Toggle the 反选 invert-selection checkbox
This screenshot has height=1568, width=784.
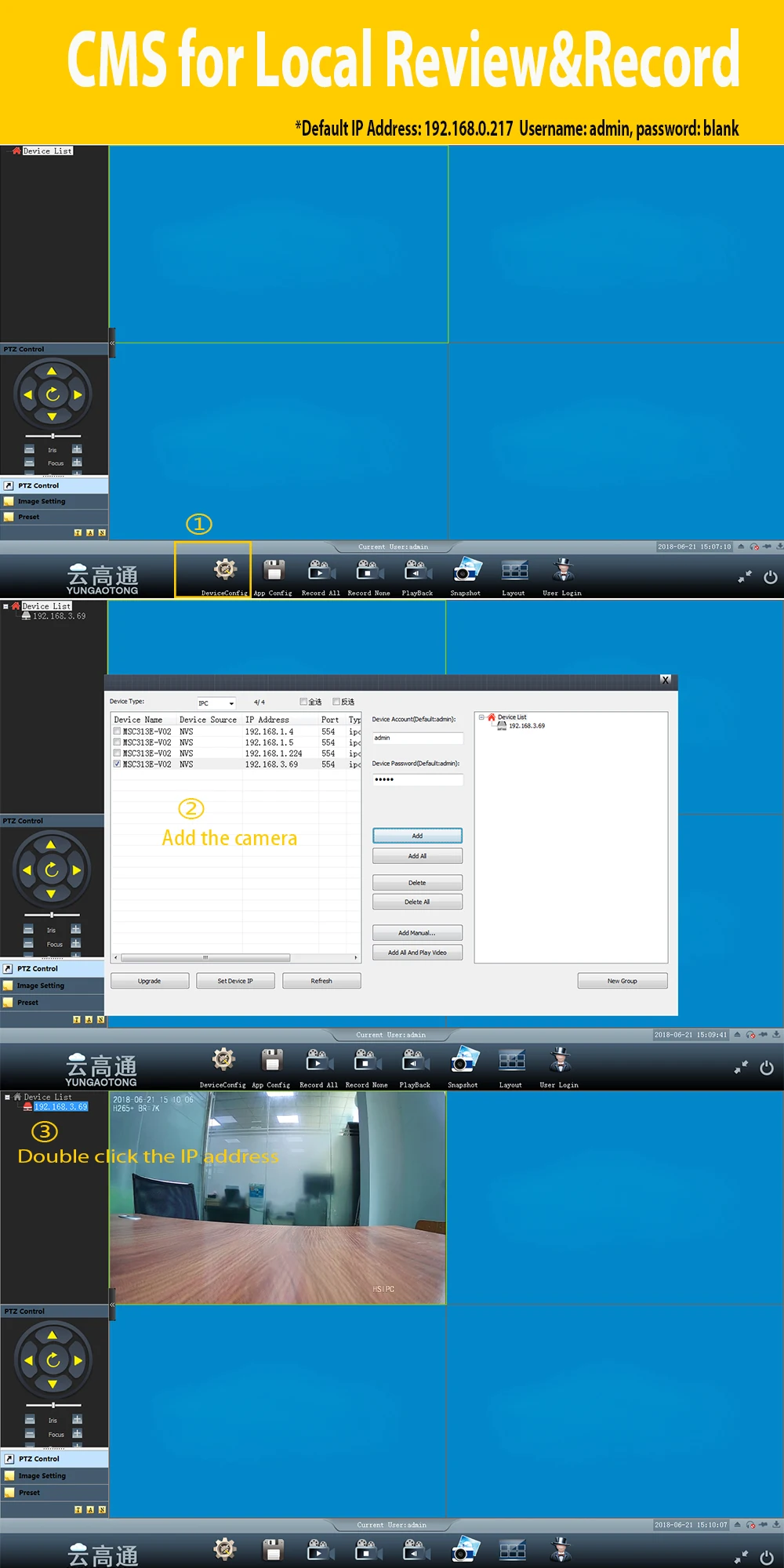tap(336, 702)
